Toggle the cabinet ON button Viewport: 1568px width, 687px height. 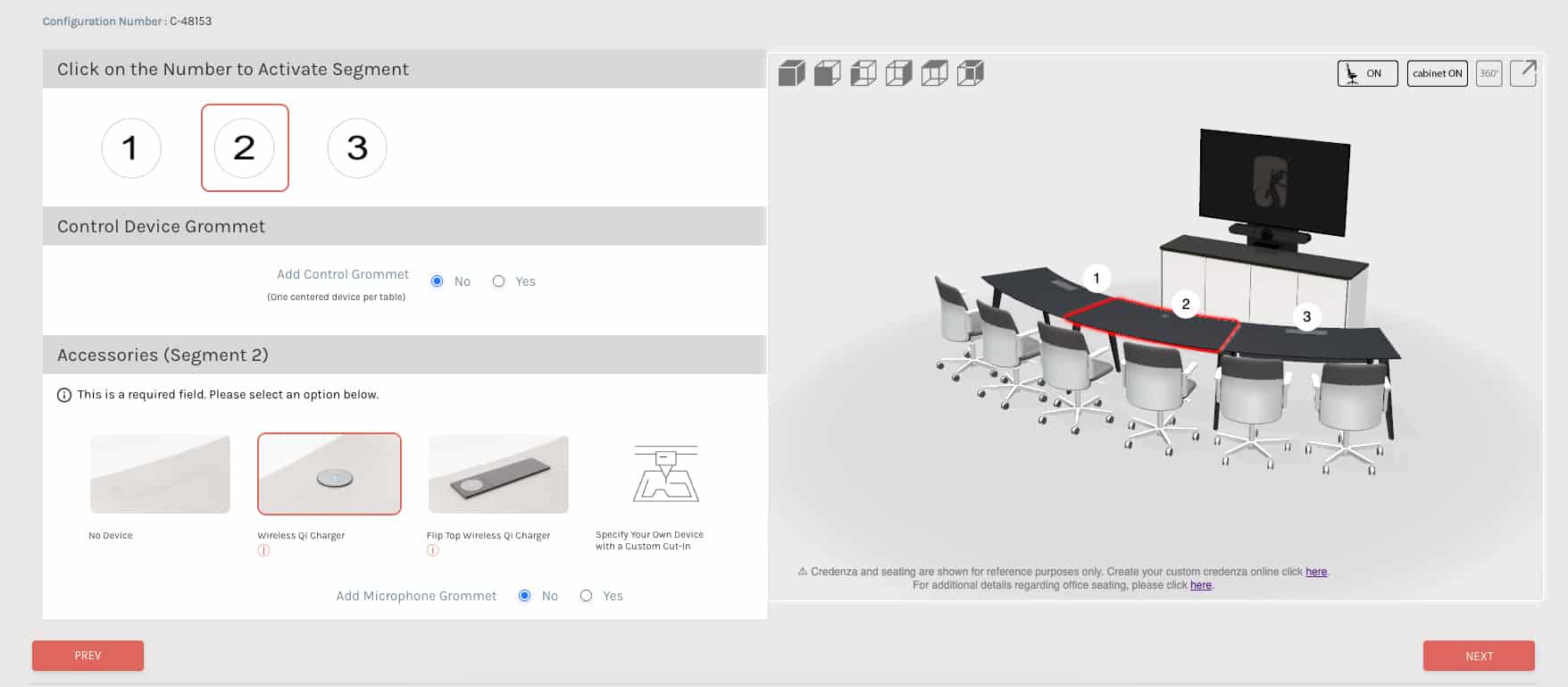[1437, 73]
